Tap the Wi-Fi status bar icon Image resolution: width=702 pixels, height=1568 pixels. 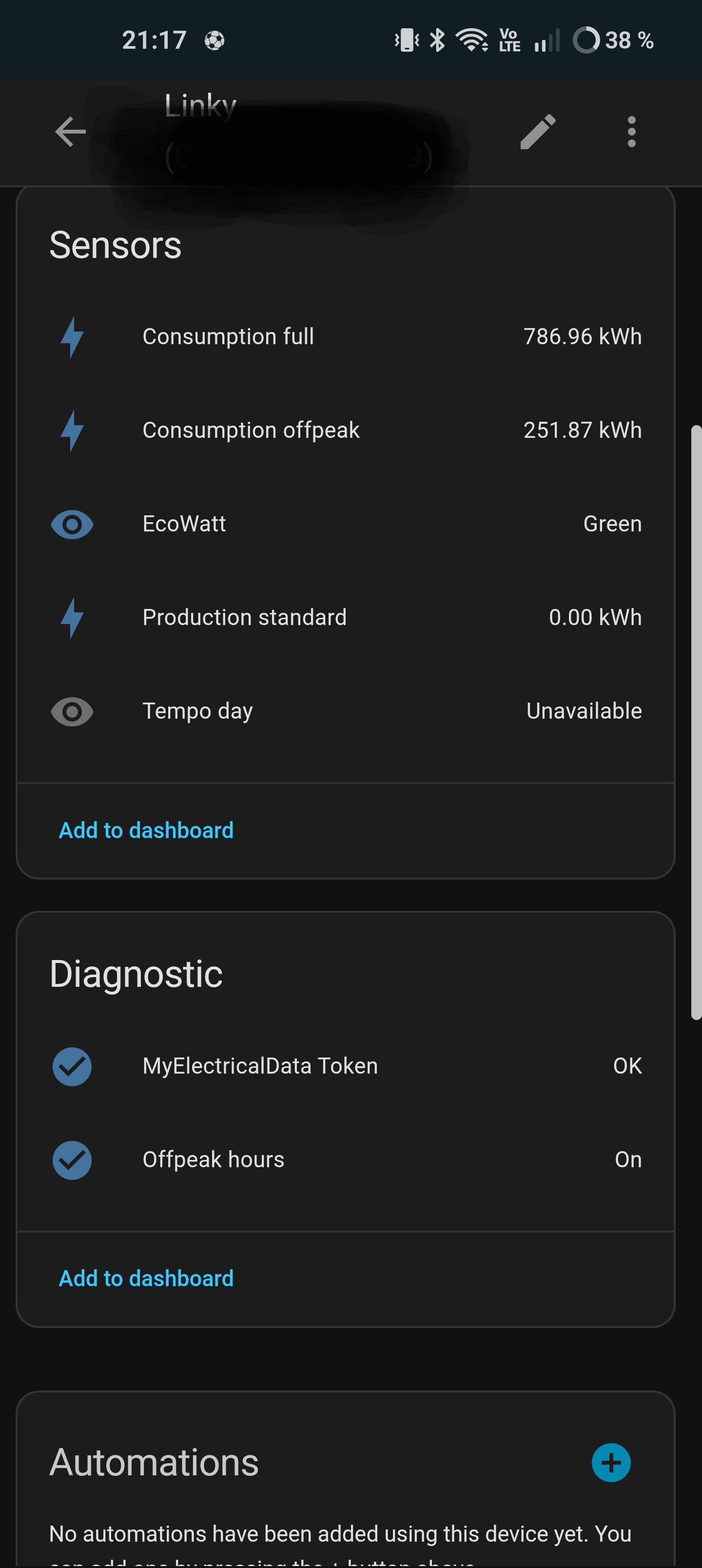pos(471,40)
